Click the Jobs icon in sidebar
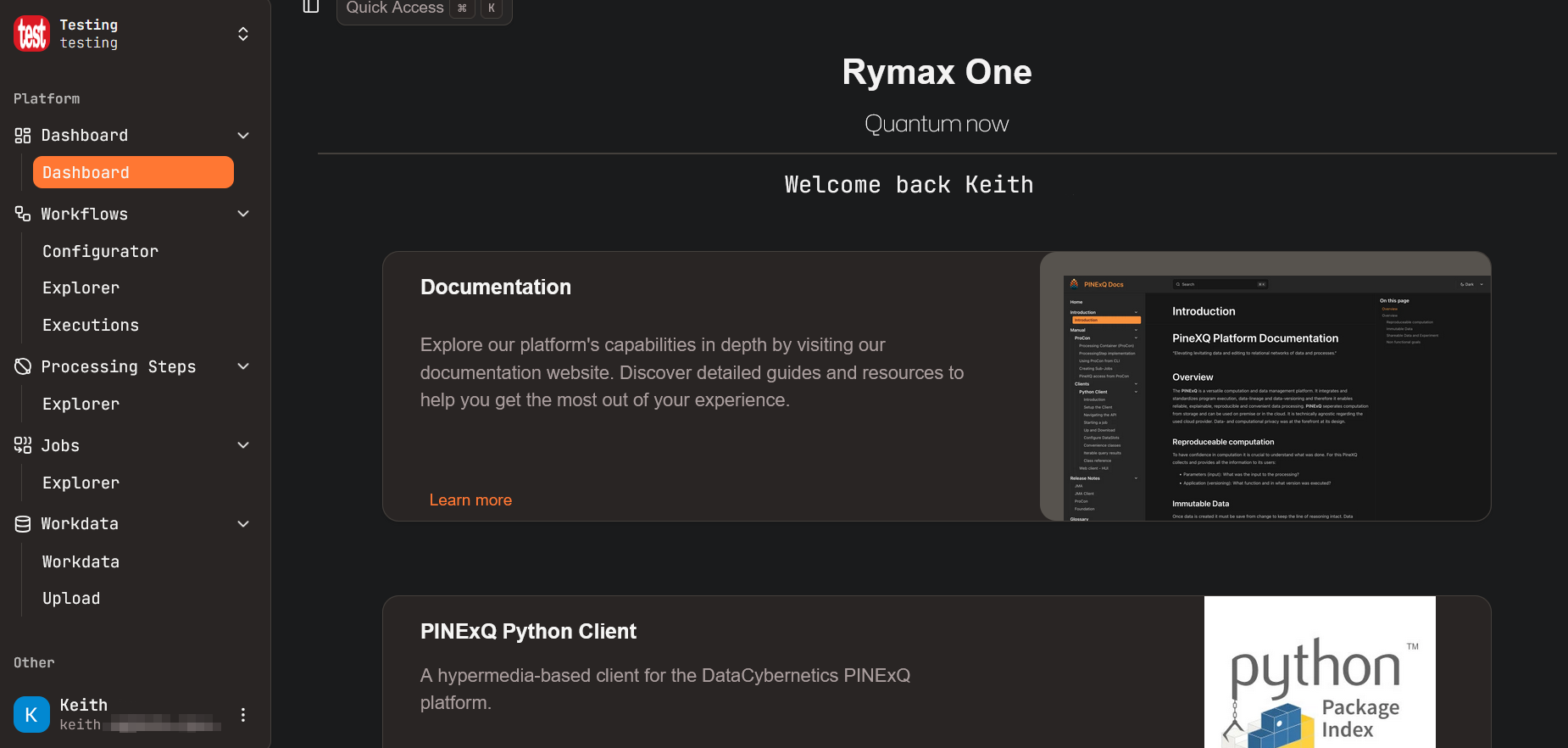The height and width of the screenshot is (748, 1568). [x=23, y=445]
